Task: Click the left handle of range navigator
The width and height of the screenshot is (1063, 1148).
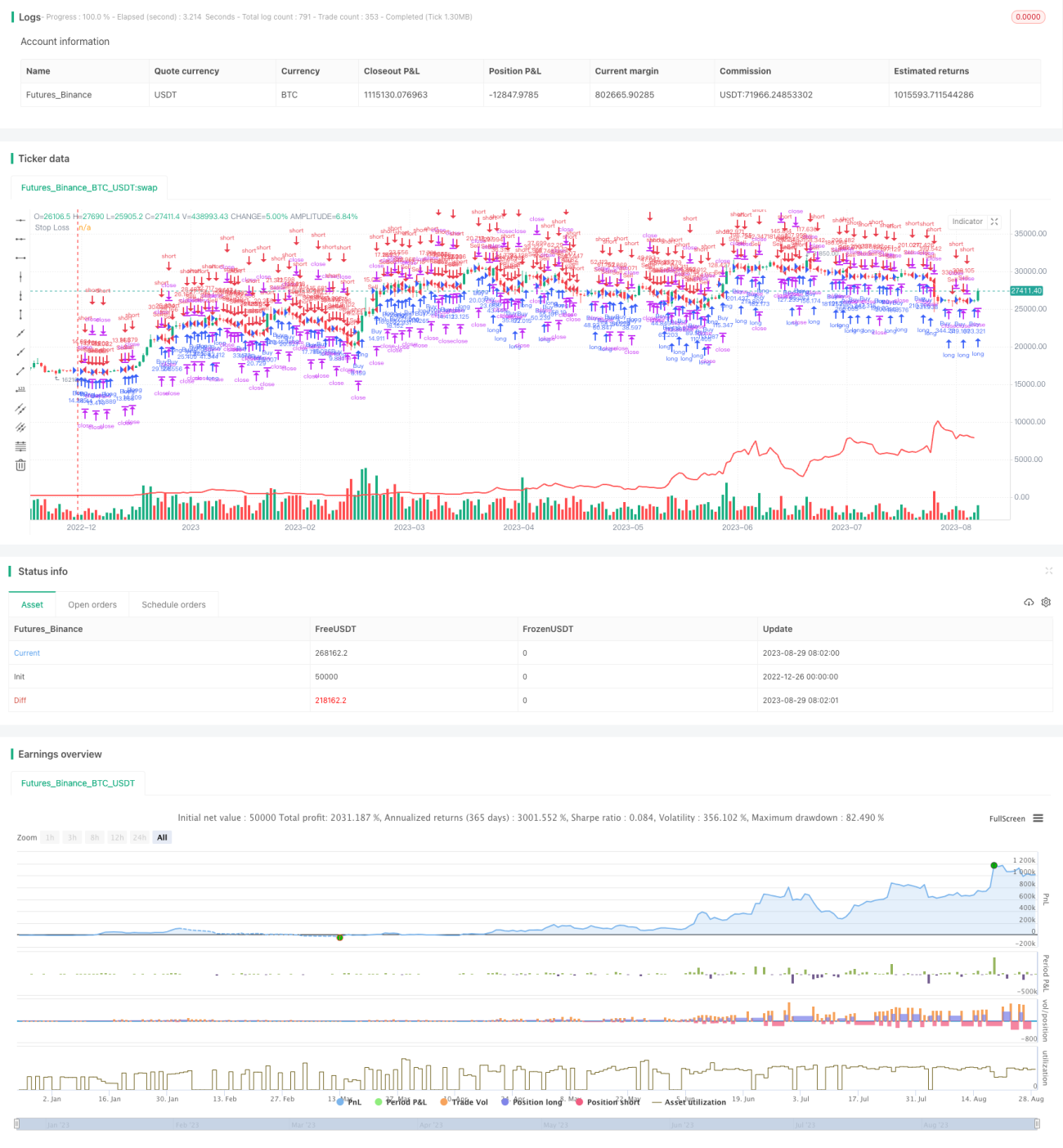Action: pos(16,1124)
